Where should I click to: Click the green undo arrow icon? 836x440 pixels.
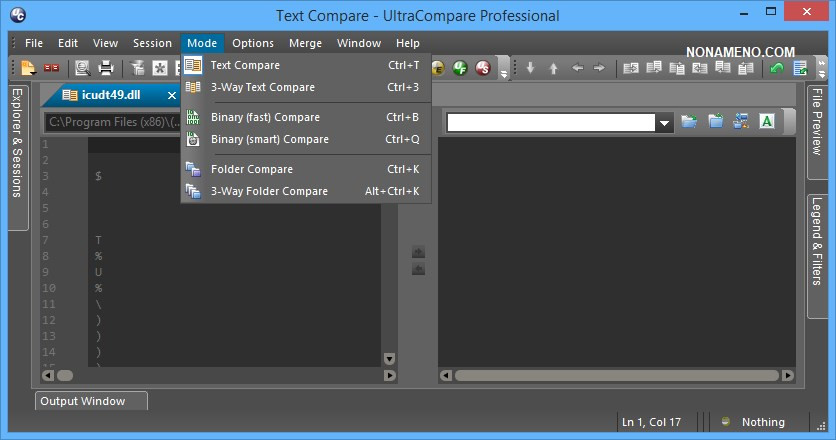[777, 68]
